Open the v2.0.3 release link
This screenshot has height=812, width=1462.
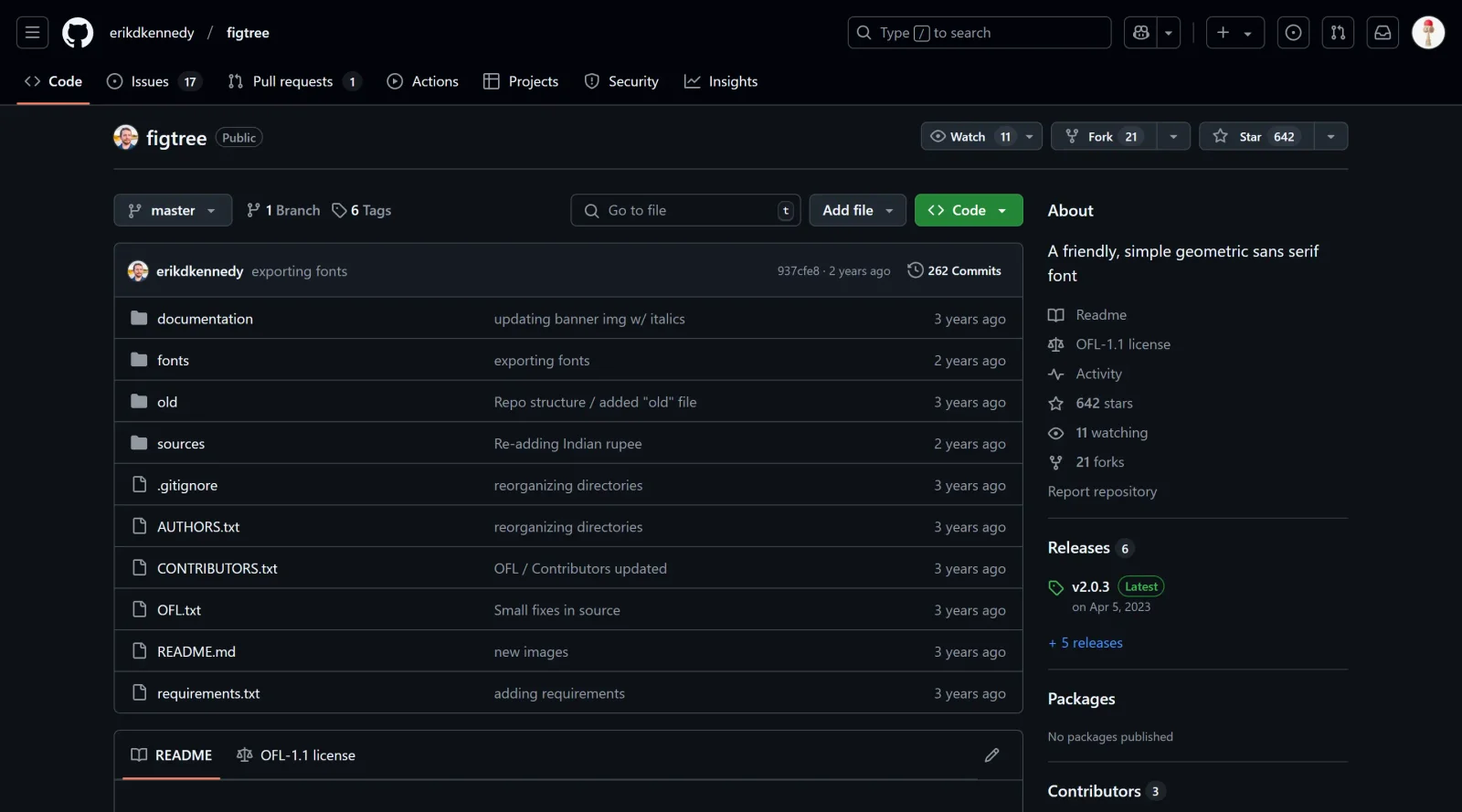click(x=1090, y=586)
